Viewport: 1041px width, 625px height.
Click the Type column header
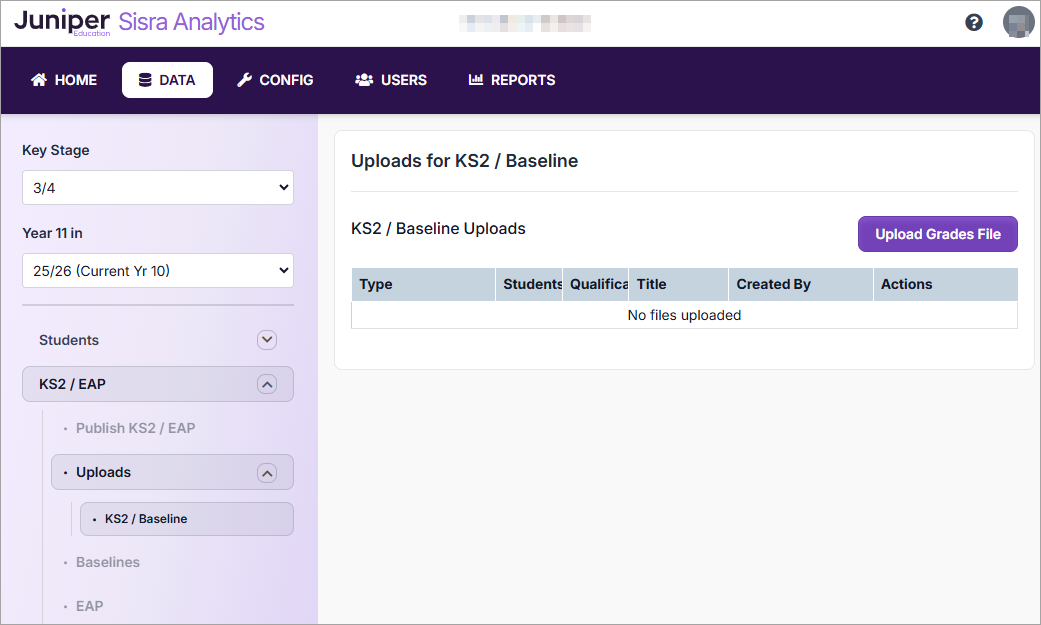coord(375,284)
